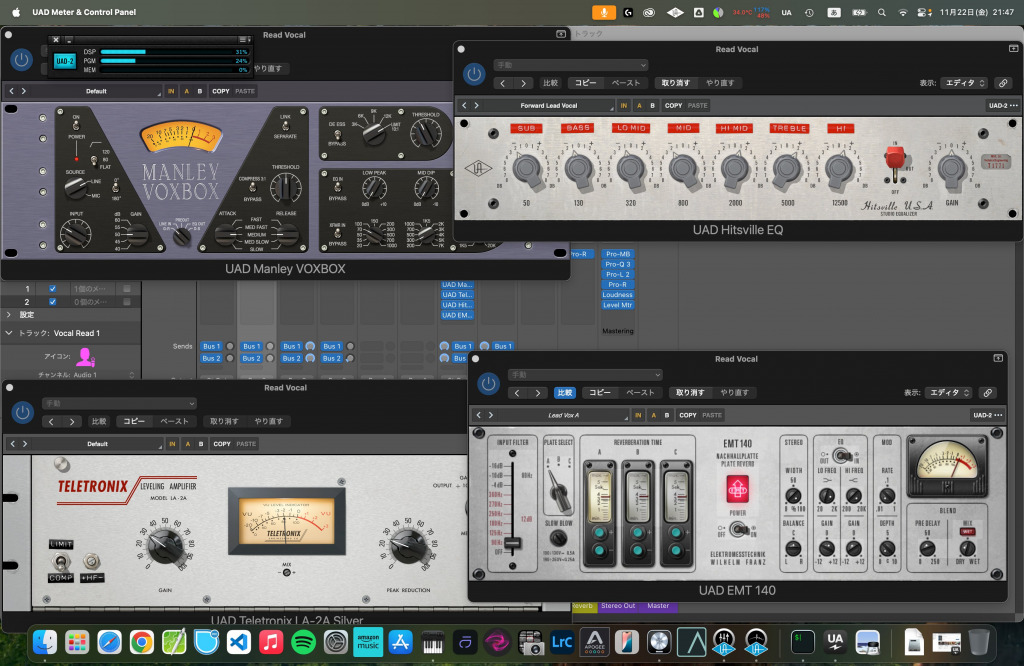Click the pink vocal track icon
Viewport: 1024px width, 666px height.
[x=85, y=356]
